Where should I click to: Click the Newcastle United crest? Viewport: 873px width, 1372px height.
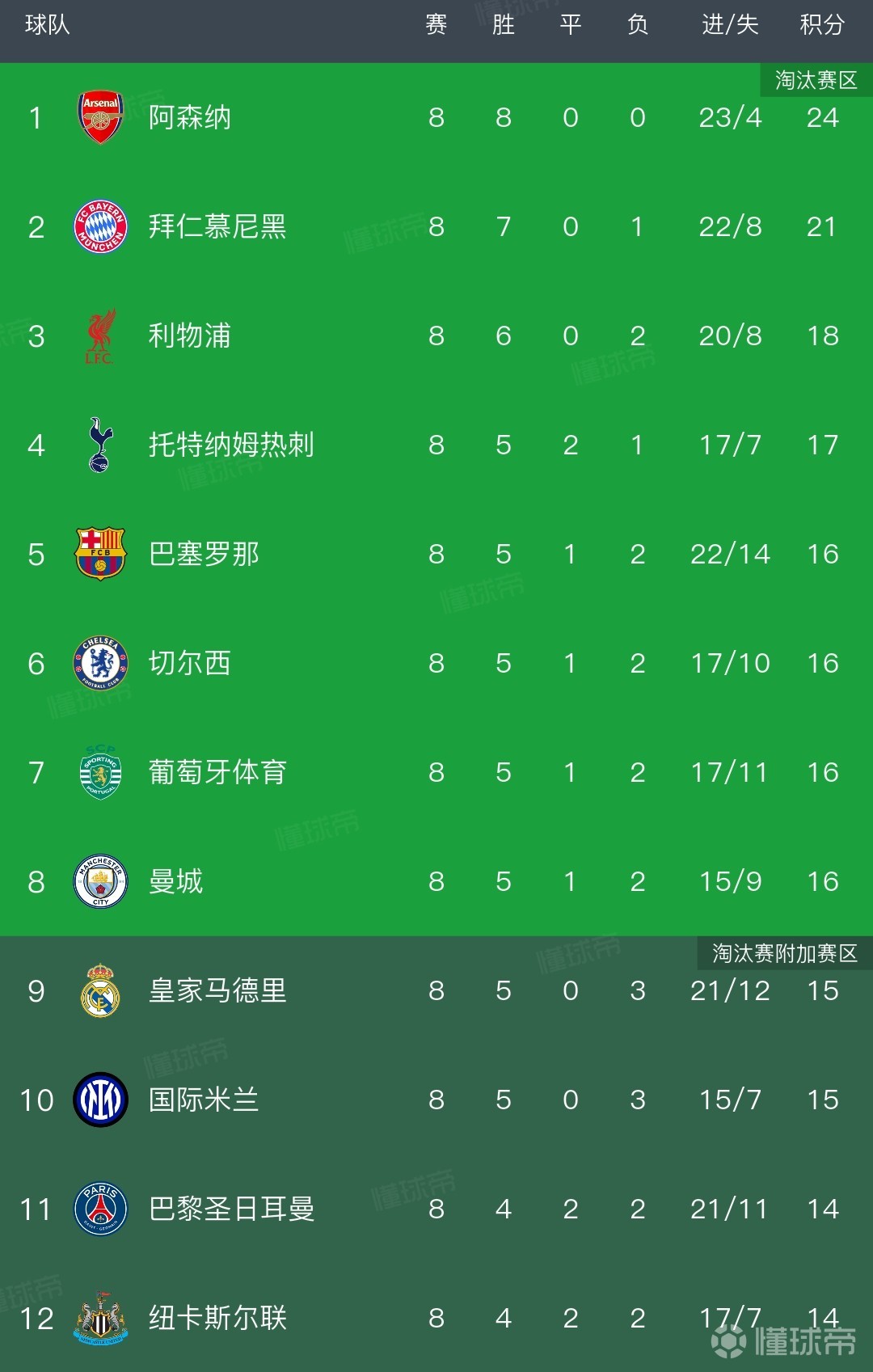click(100, 1318)
